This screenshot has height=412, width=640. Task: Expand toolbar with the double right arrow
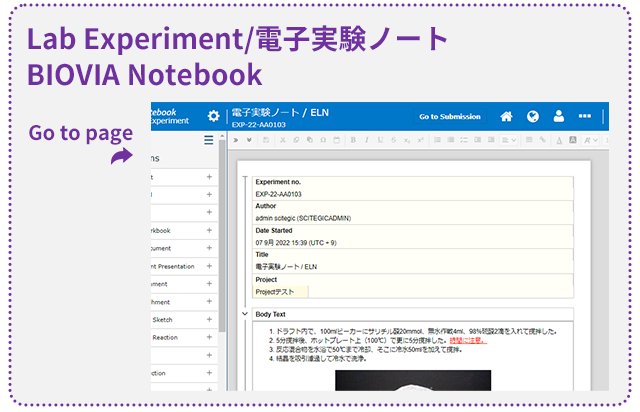[x=236, y=140]
